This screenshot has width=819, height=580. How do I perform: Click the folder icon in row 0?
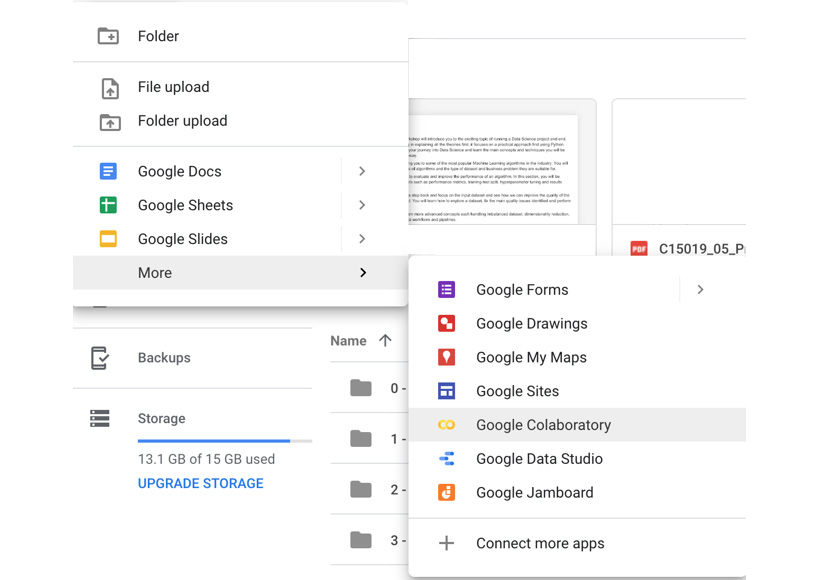tap(361, 388)
